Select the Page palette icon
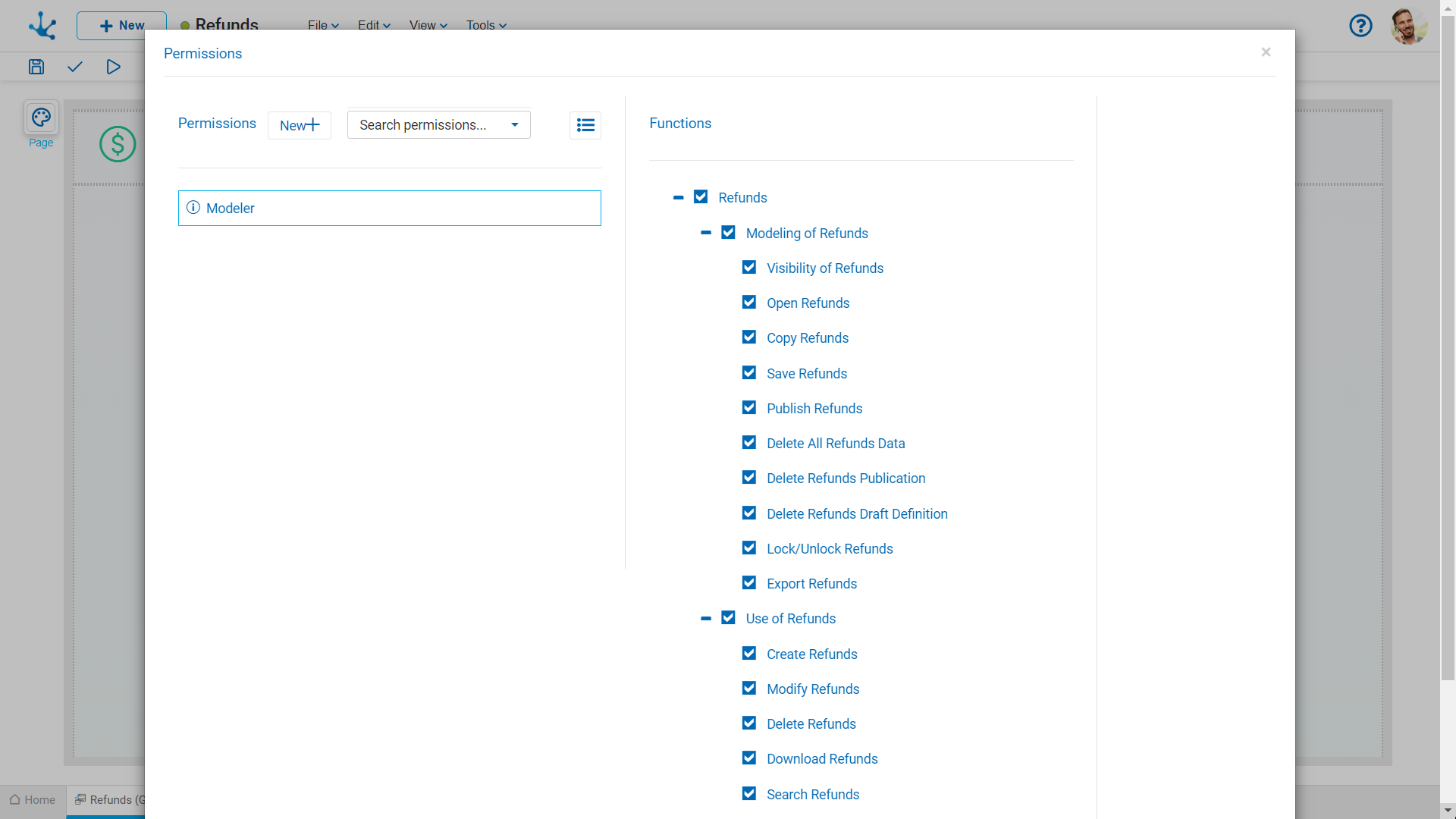 [x=41, y=118]
